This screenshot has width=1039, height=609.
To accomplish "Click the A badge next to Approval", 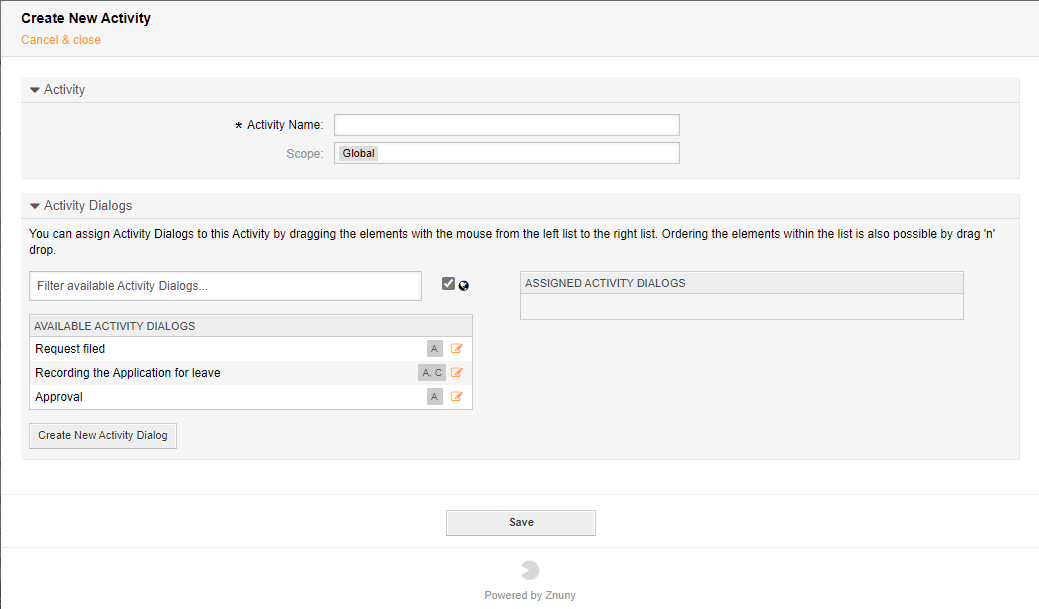I will coord(434,396).
